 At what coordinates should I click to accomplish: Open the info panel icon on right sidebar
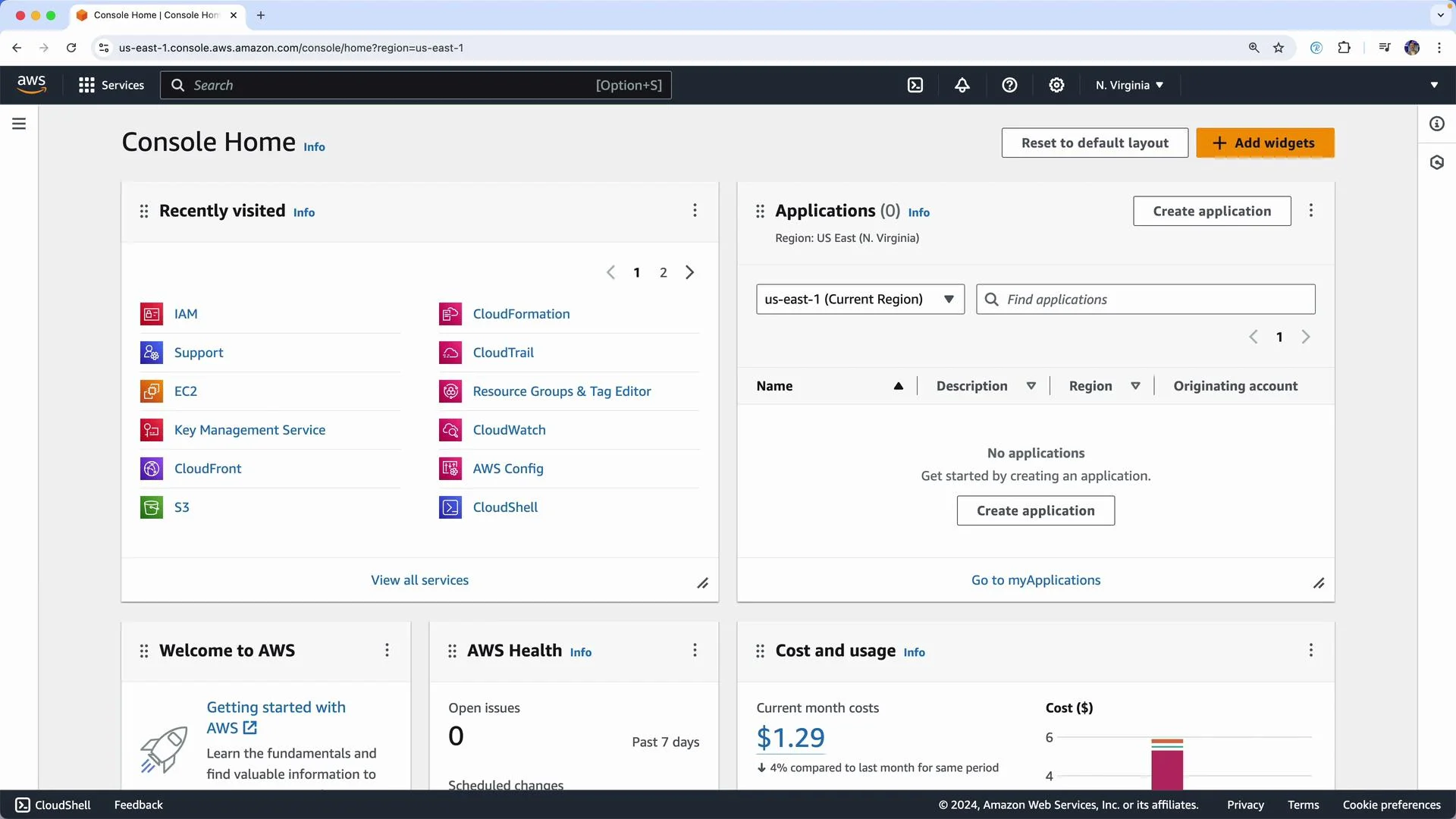coord(1437,124)
